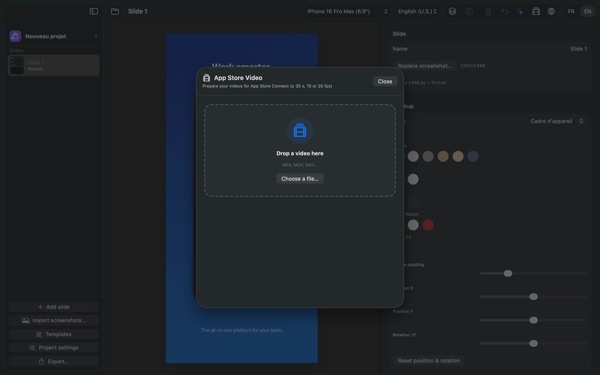Click the Add slide button
The height and width of the screenshot is (375, 600).
coord(54,307)
